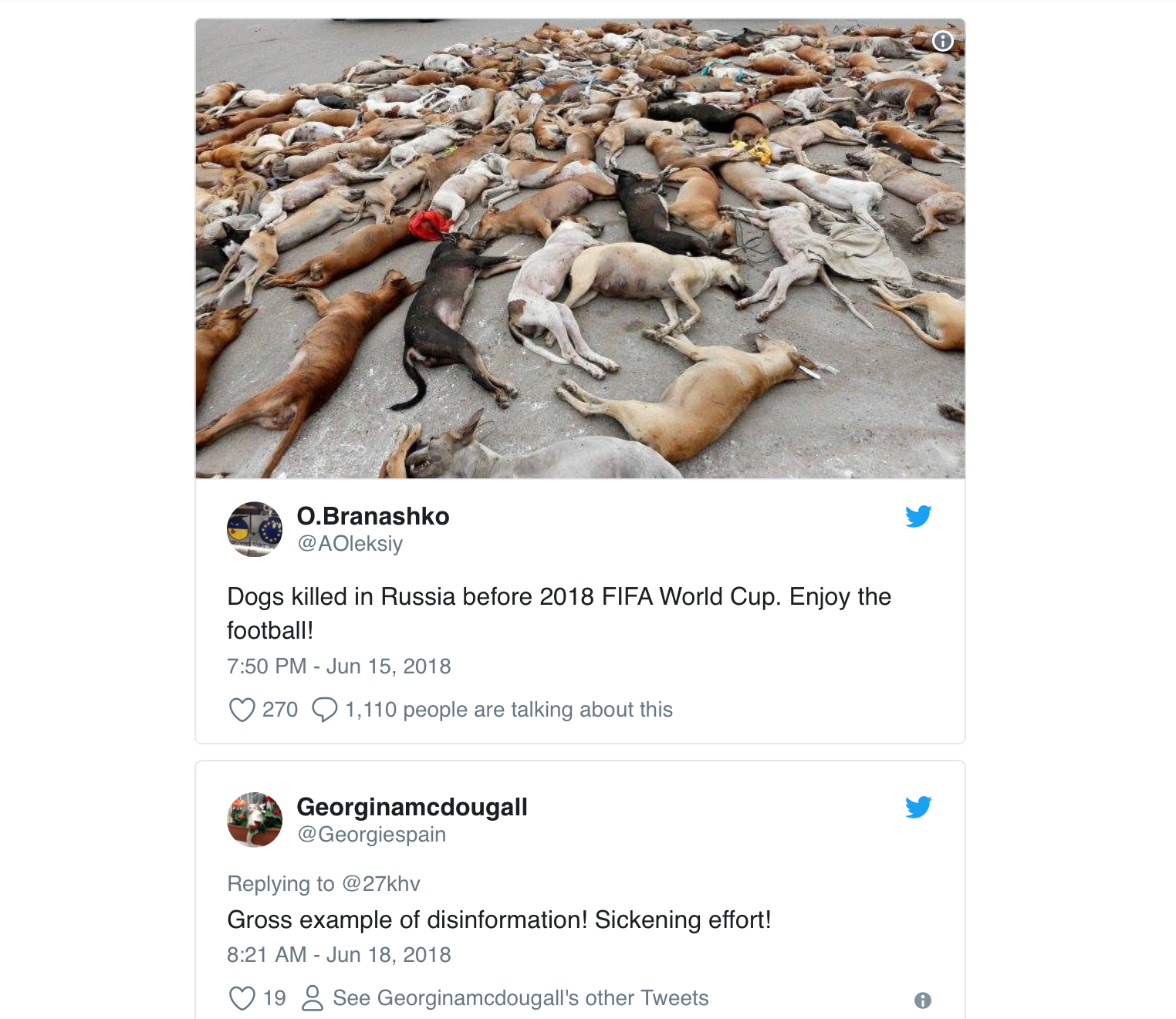
Task: Click the reply bubble icon under the dog photo tweet
Action: click(x=324, y=709)
